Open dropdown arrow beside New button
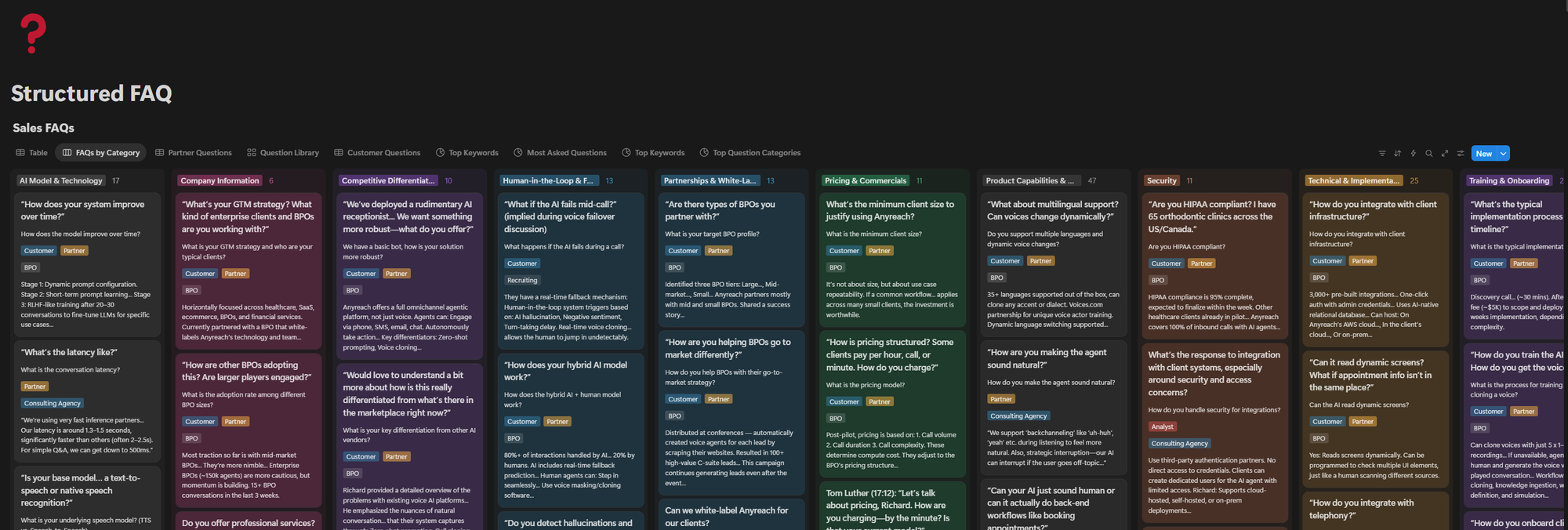Viewport: 1568px width, 530px height. point(1503,154)
